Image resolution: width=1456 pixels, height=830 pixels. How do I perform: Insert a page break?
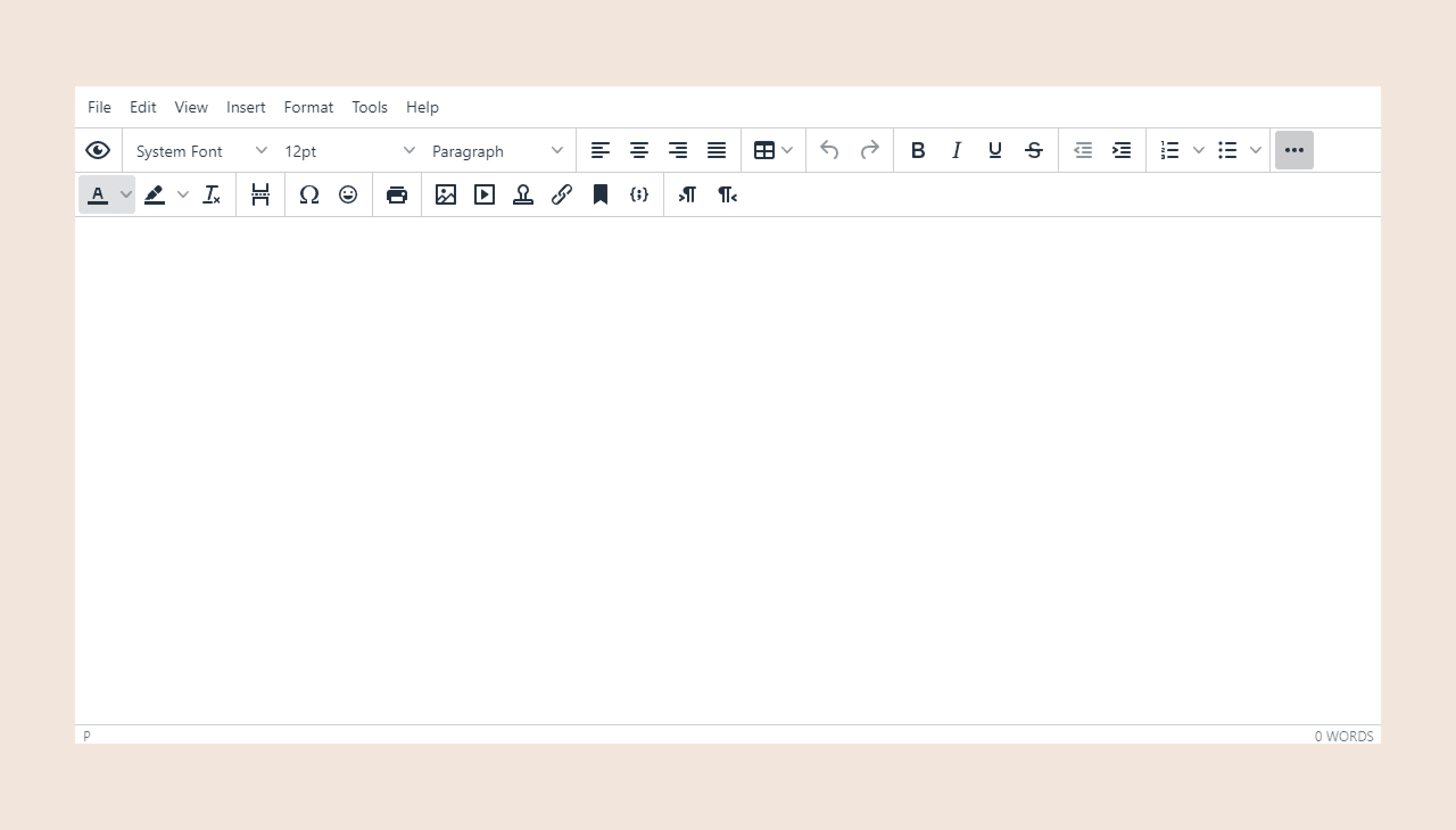[260, 195]
